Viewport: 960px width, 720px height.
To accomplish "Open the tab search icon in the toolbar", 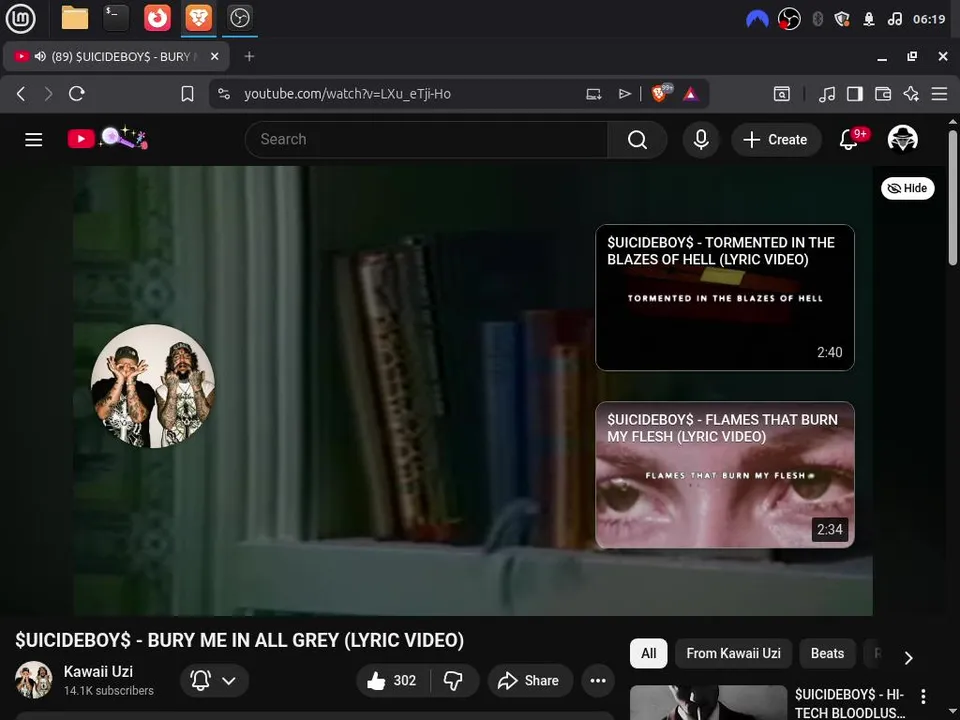I will [782, 94].
